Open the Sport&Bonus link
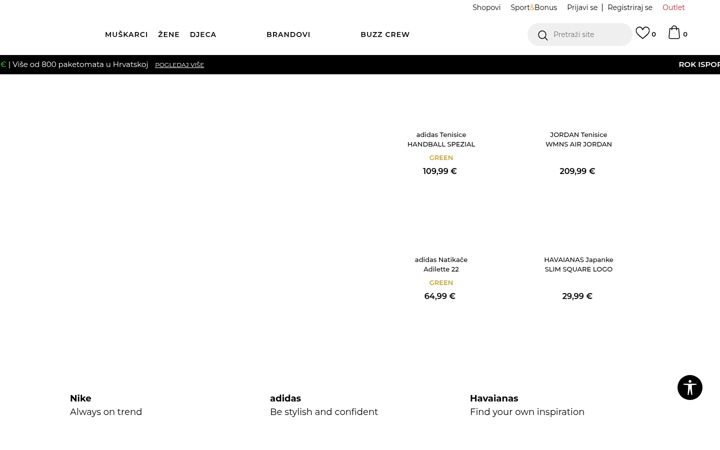720x450 pixels. pyautogui.click(x=534, y=7)
